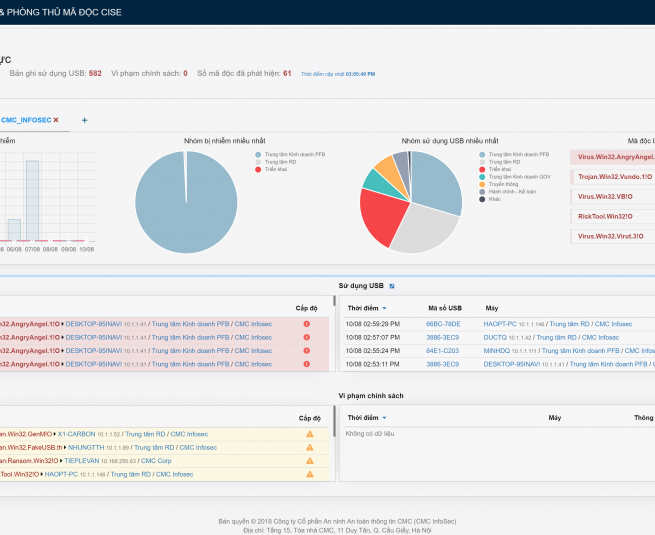Add a new tab with plus icon
Viewport: 655px width, 535px height.
84,120
